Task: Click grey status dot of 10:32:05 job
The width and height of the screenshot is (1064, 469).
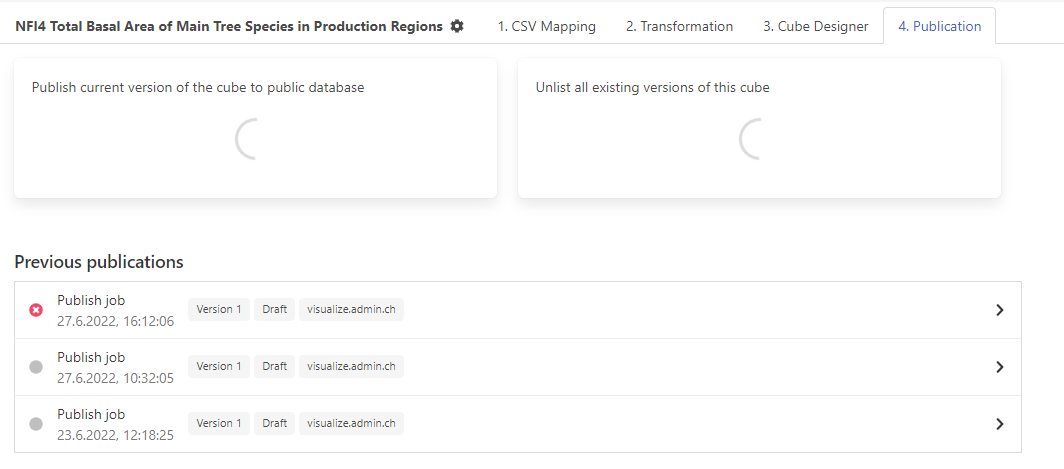Action: point(36,367)
